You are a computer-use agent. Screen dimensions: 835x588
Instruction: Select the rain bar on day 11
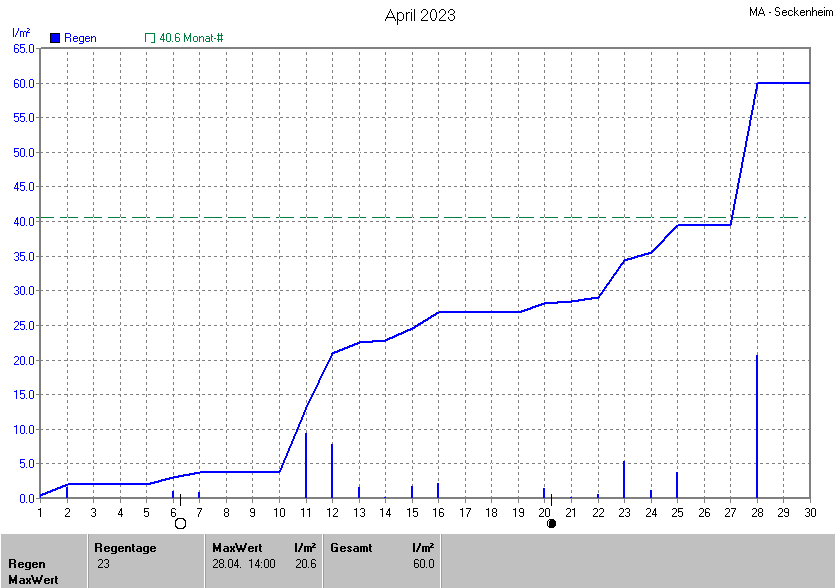pos(306,466)
